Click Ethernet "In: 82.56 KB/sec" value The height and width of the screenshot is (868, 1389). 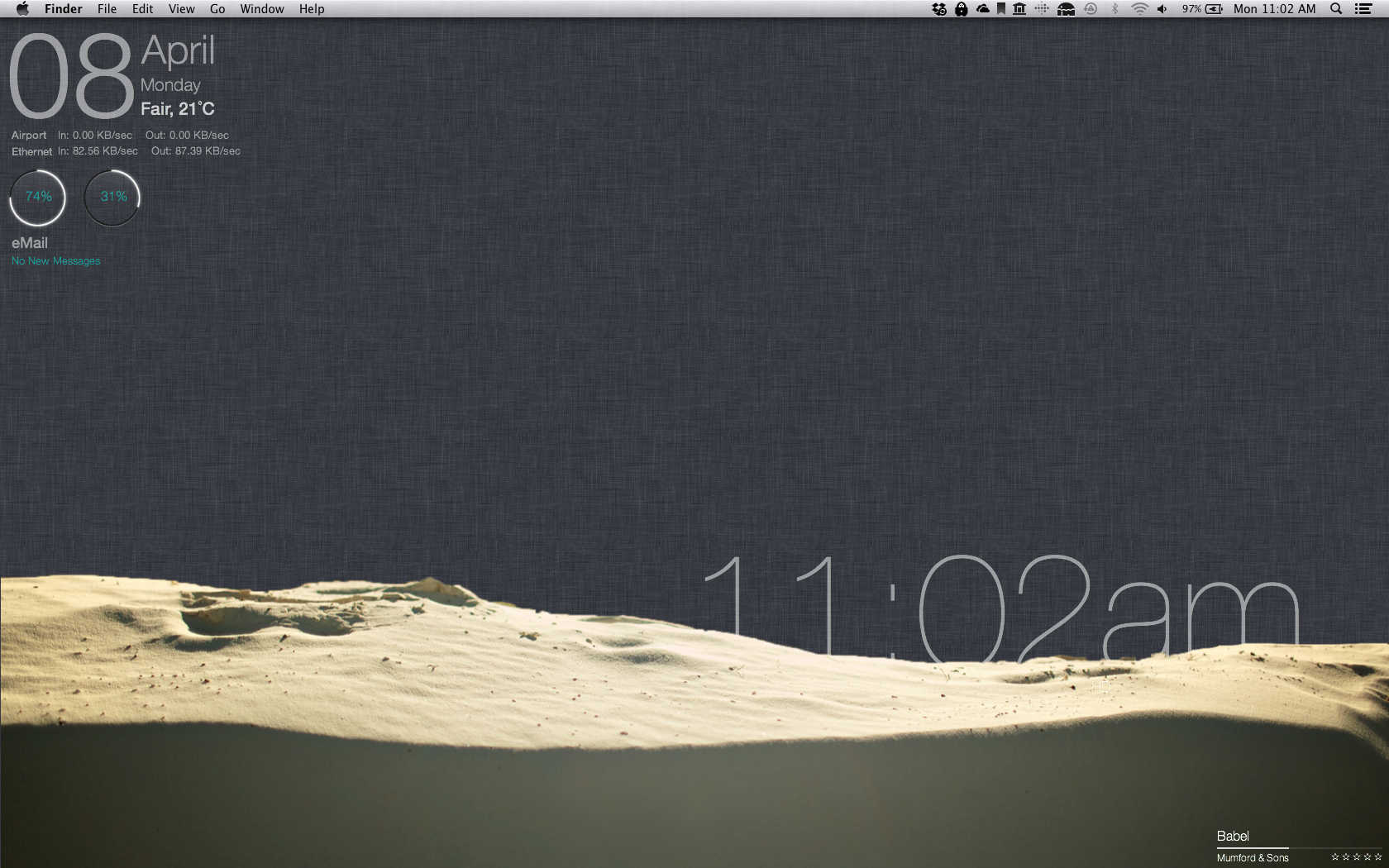(98, 151)
